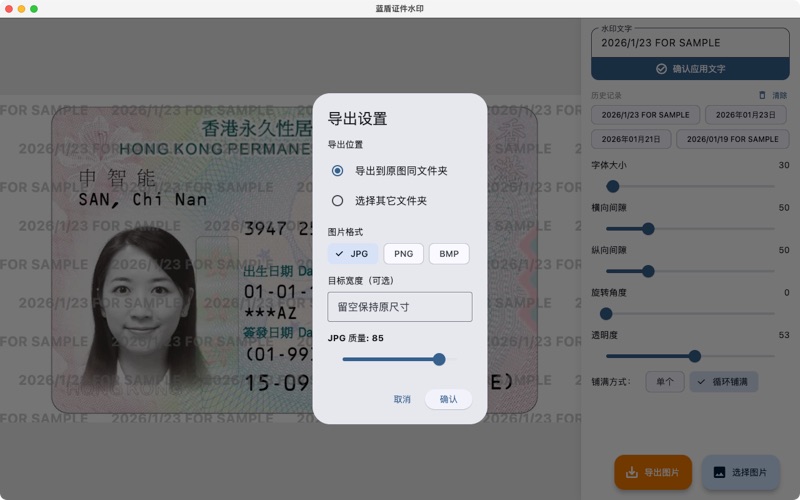This screenshot has width=800, height=500.
Task: Click the checkmark icon in 确认应用文字
Action: (x=661, y=69)
